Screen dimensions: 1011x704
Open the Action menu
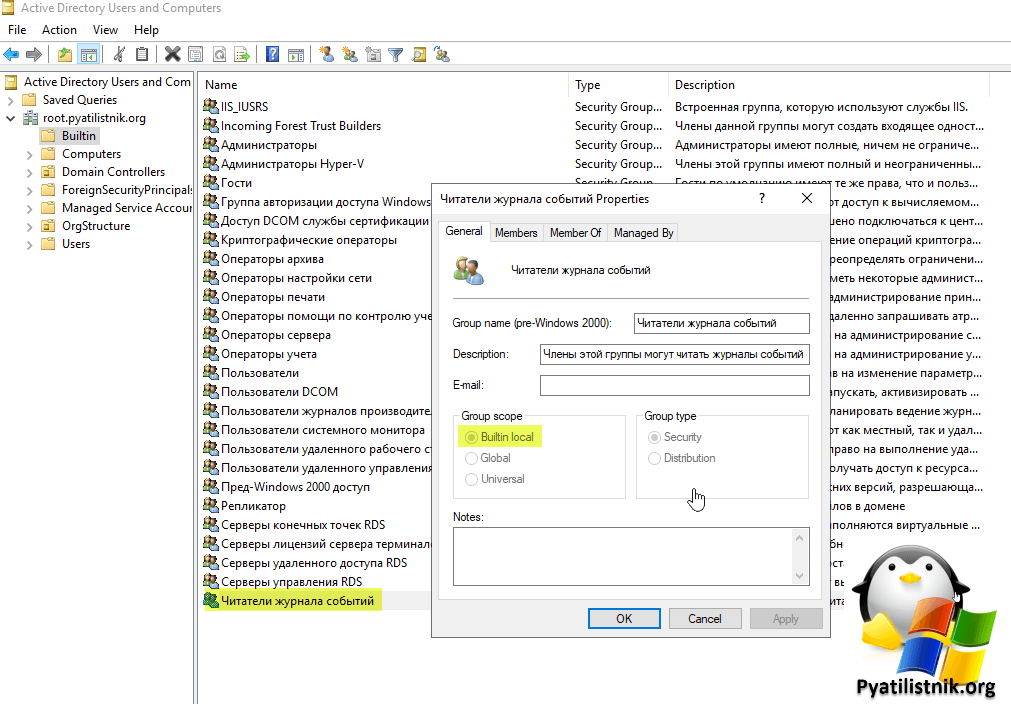tap(59, 30)
